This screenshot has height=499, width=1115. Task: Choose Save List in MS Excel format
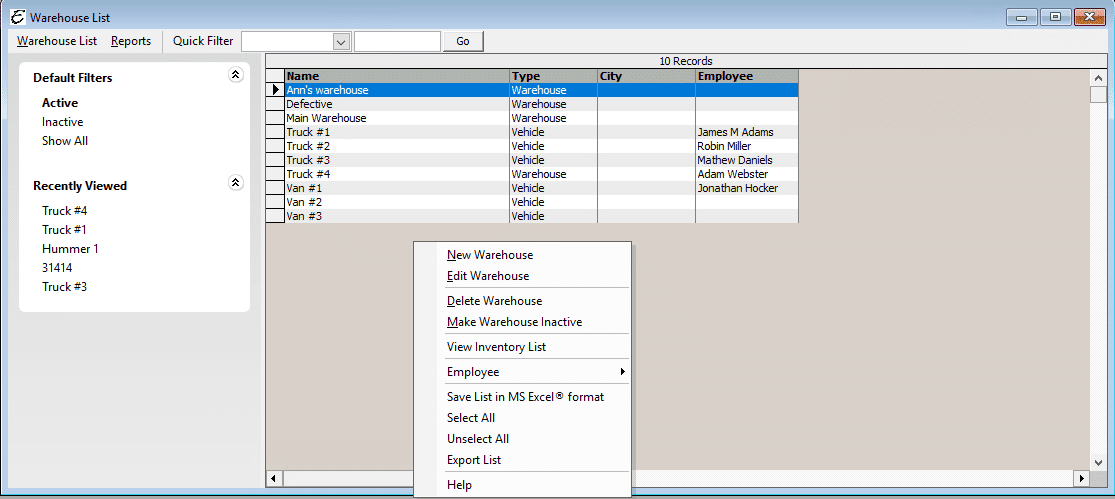526,397
